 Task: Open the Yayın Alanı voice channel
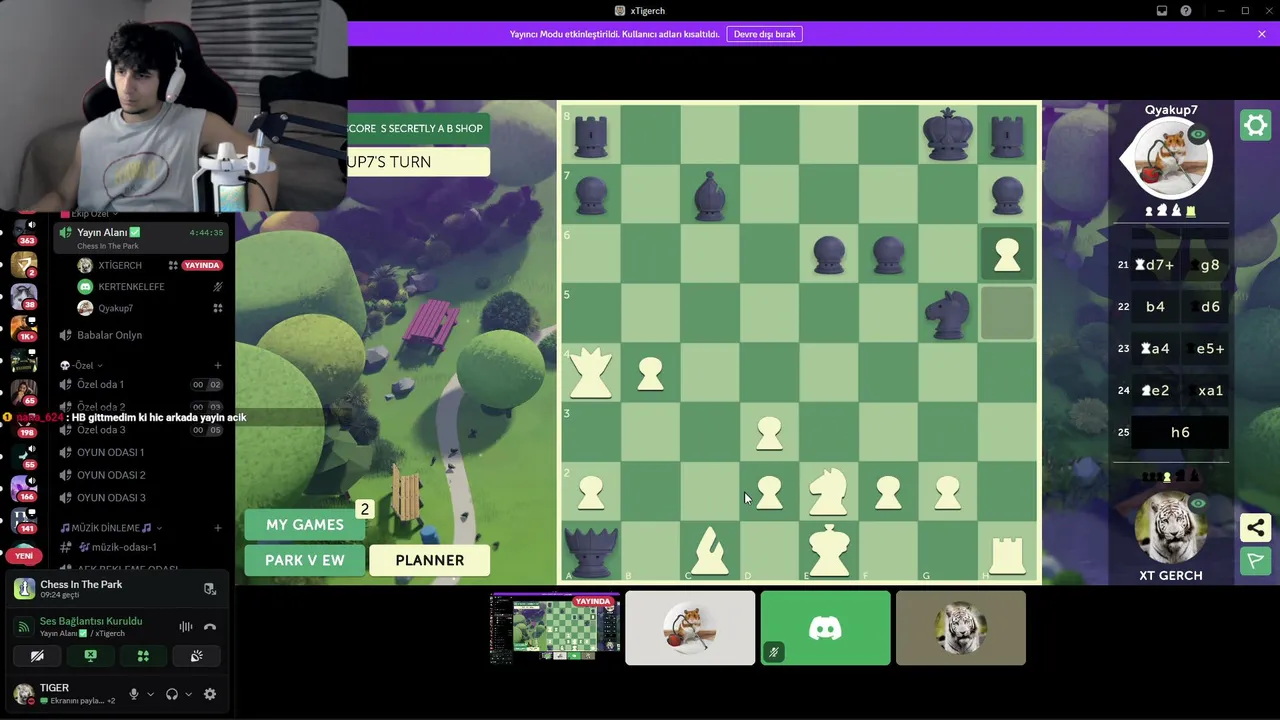tap(141, 238)
